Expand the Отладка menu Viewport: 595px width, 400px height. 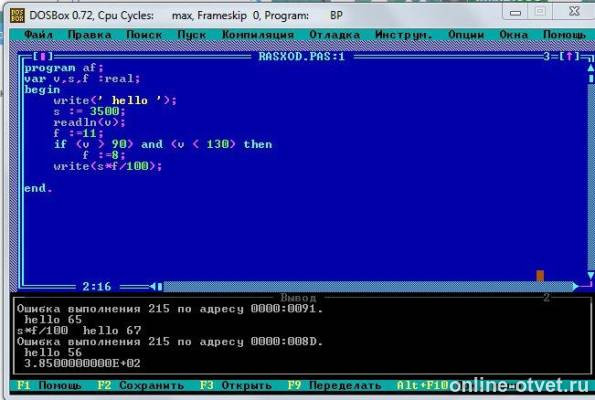tap(335, 35)
